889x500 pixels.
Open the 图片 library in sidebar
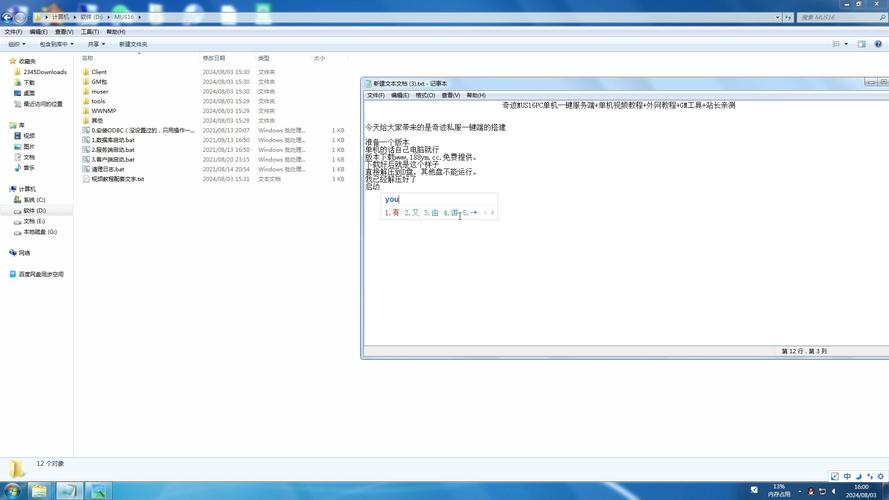tap(29, 146)
